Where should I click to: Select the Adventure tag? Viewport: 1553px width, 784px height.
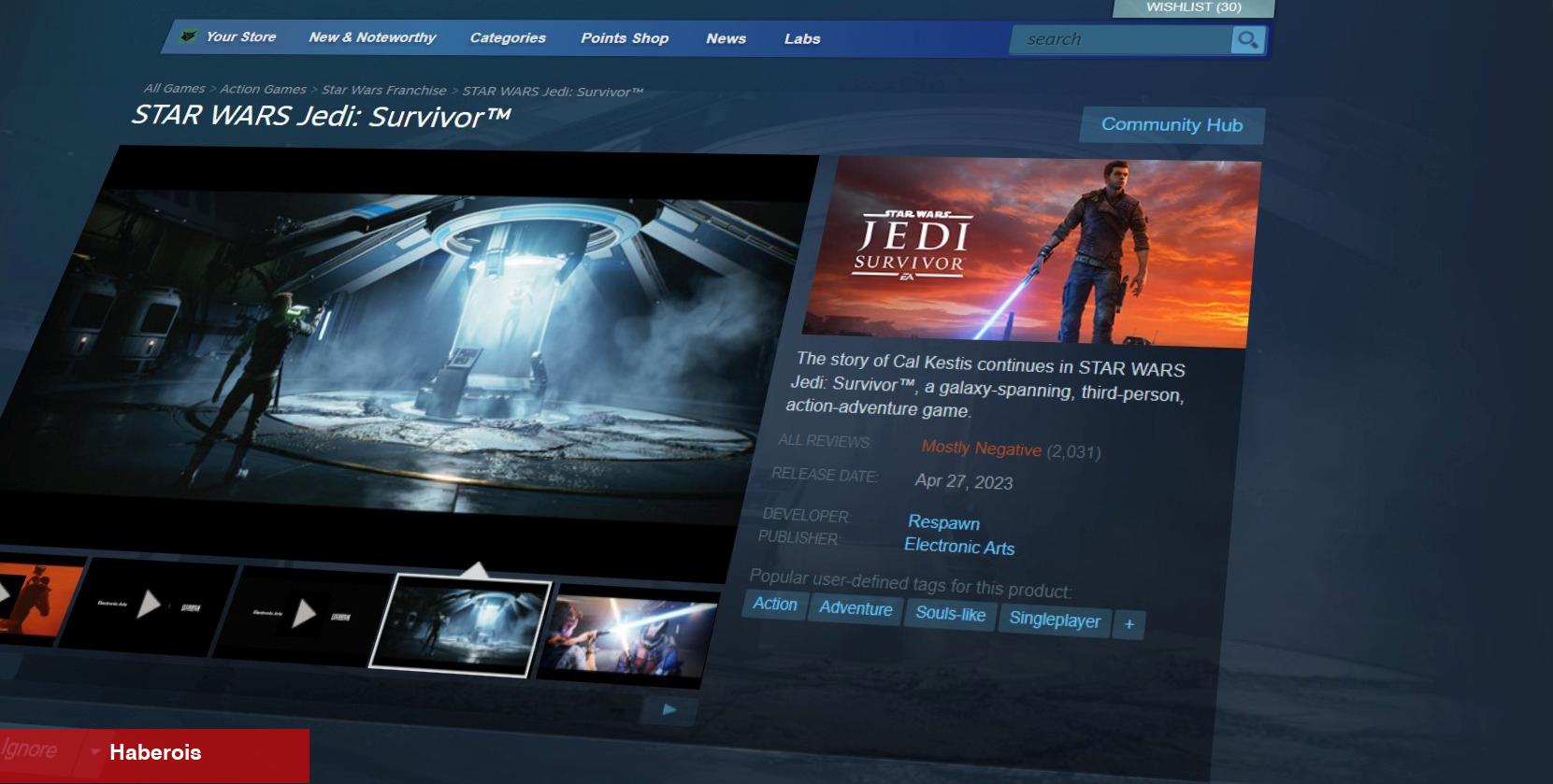(x=856, y=608)
